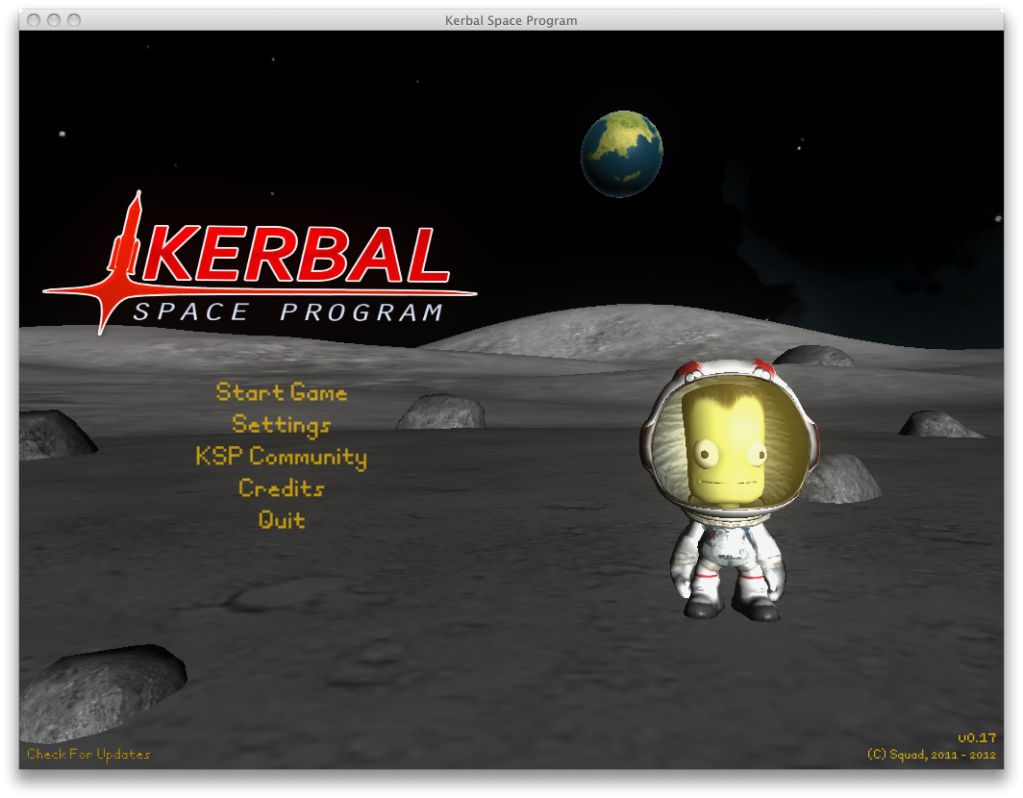
Task: Click the Squad copyright text
Action: 931,755
